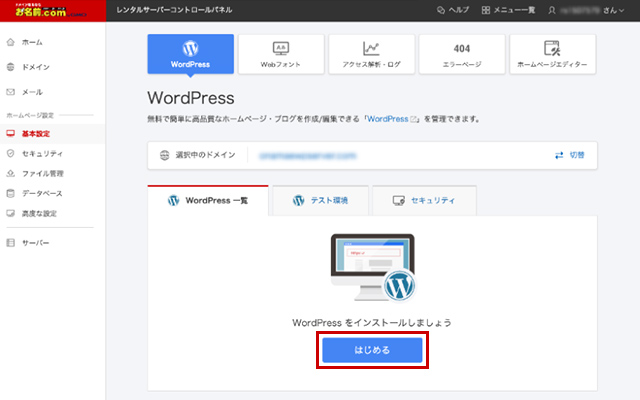
Task: Select the ホームページエディター tile
Action: click(x=553, y=54)
